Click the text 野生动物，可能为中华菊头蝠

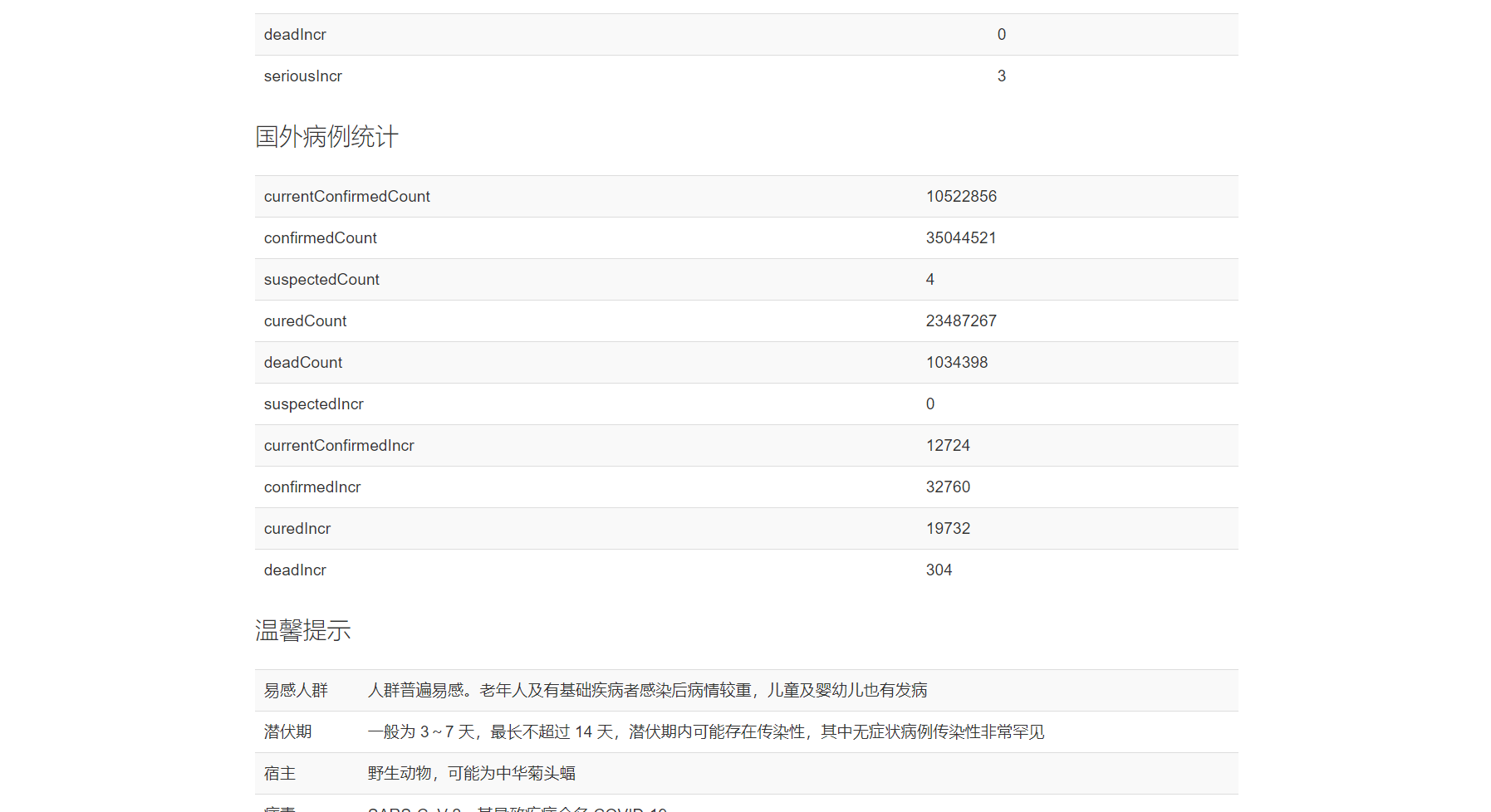[472, 774]
